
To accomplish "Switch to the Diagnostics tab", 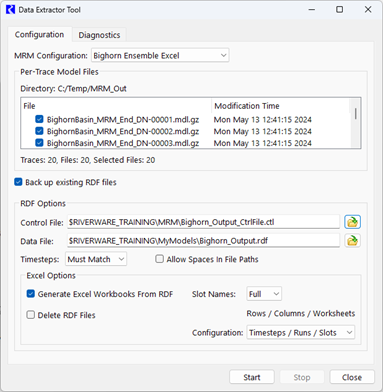I will click(x=99, y=35).
